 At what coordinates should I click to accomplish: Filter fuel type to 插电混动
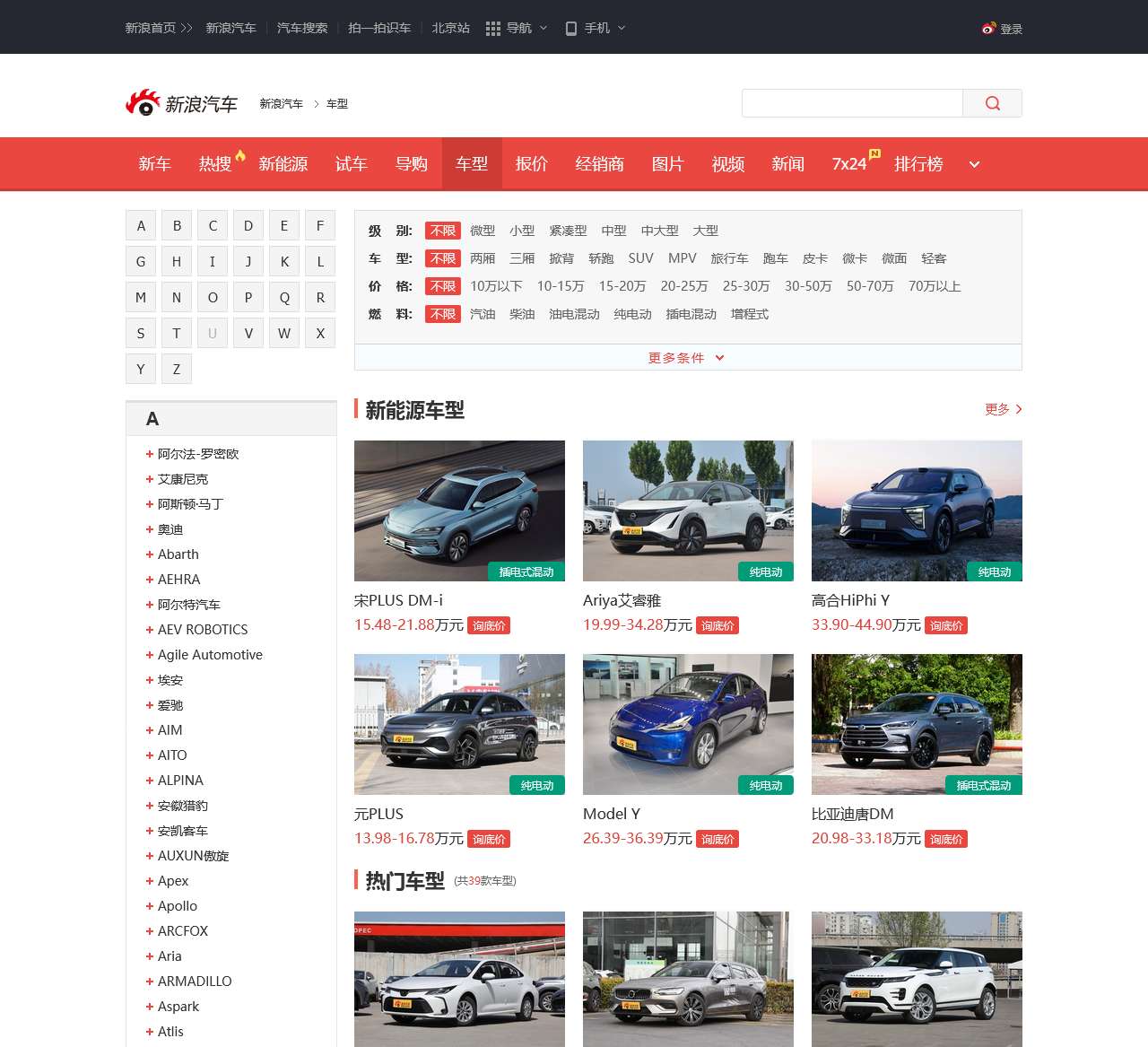click(x=691, y=314)
